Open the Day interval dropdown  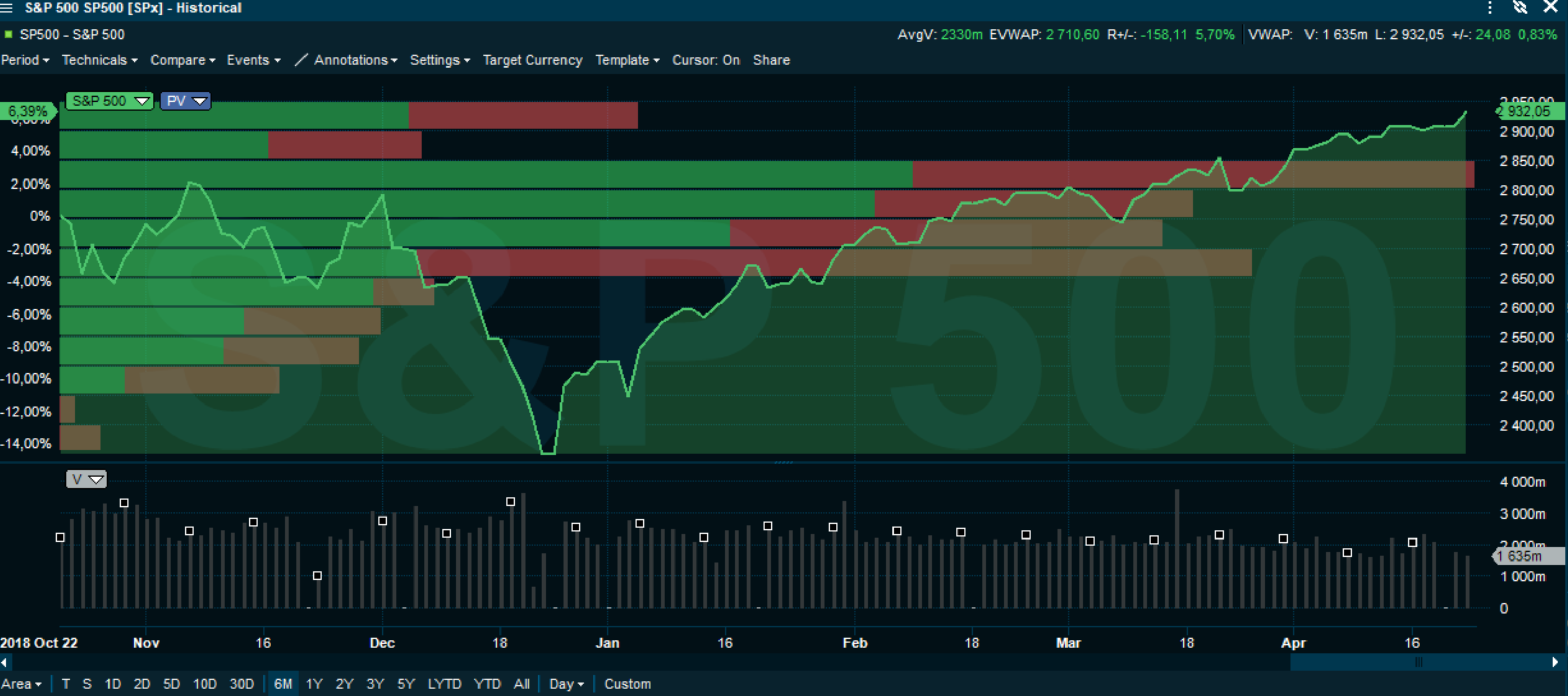point(566,684)
